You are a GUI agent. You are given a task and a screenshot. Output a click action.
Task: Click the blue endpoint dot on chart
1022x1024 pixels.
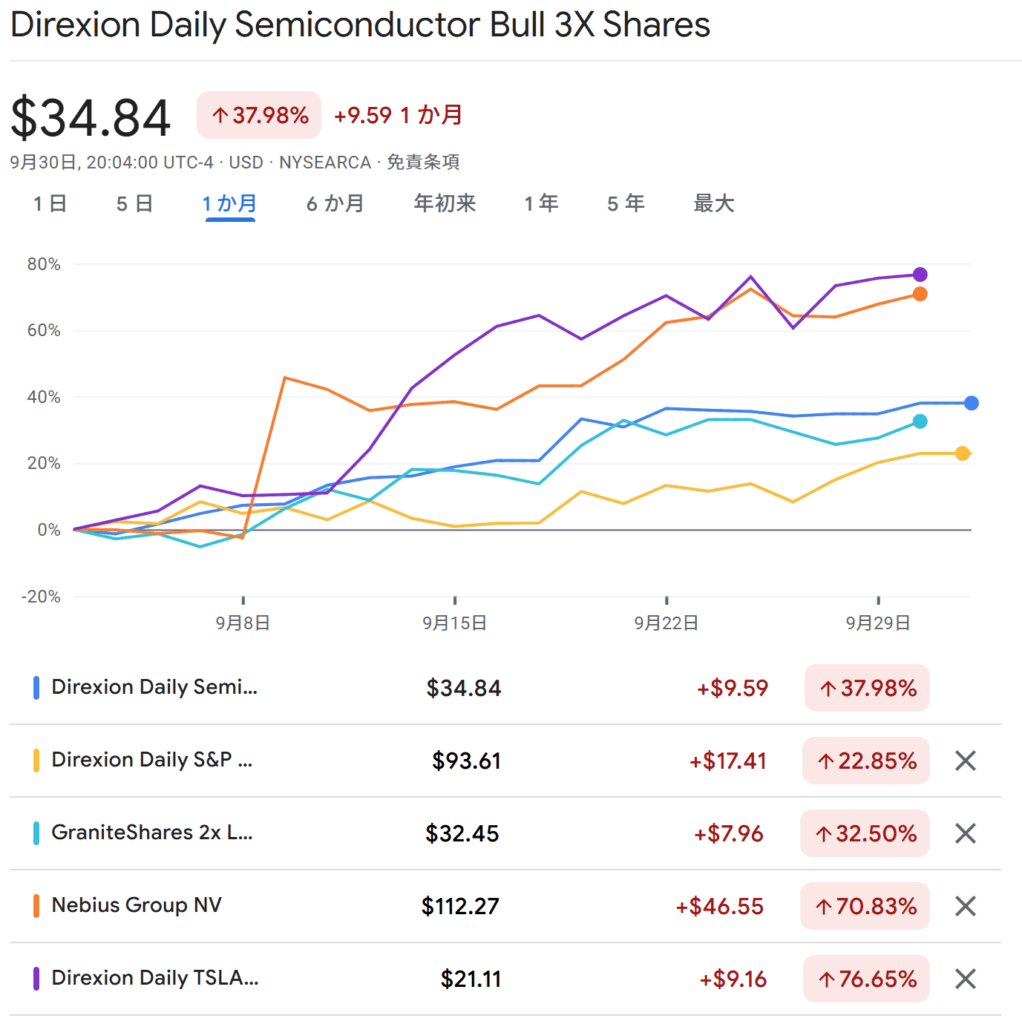pyautogui.click(x=970, y=403)
